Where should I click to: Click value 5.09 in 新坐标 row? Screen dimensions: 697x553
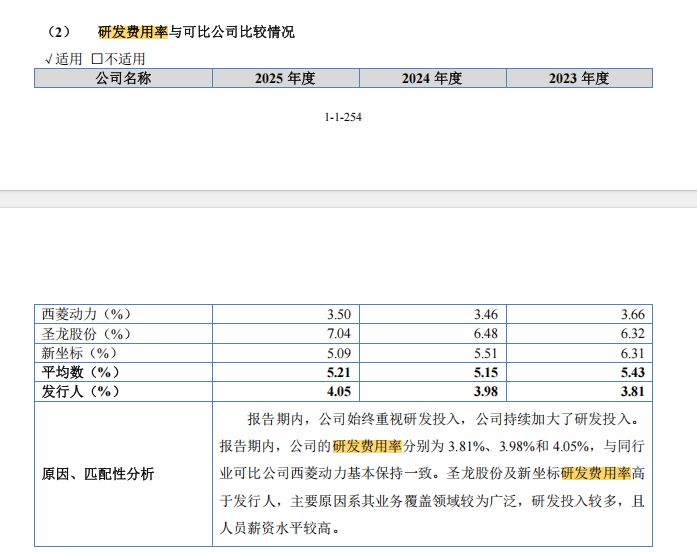(x=339, y=353)
